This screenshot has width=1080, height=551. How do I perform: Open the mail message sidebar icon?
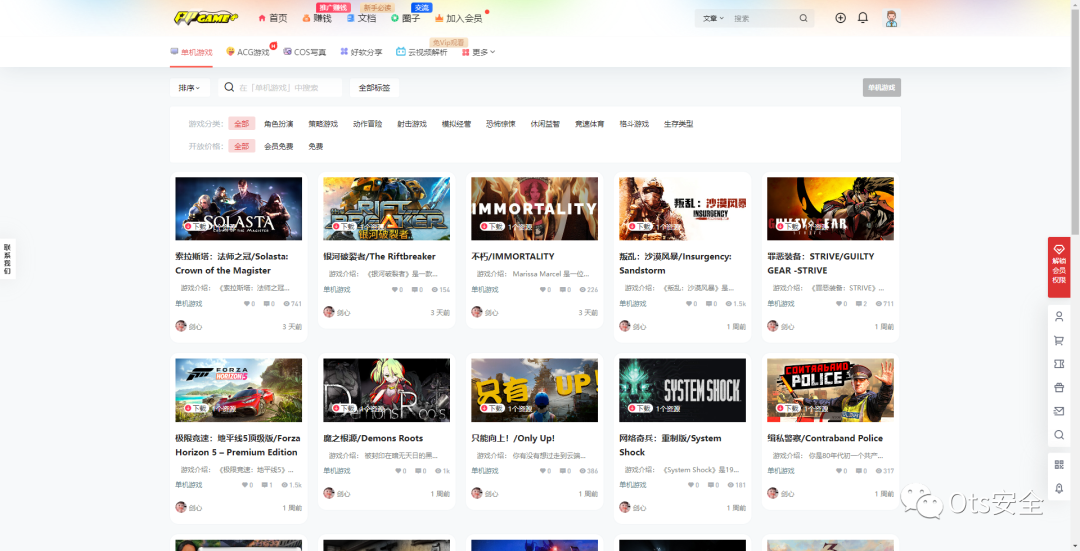pos(1059,411)
